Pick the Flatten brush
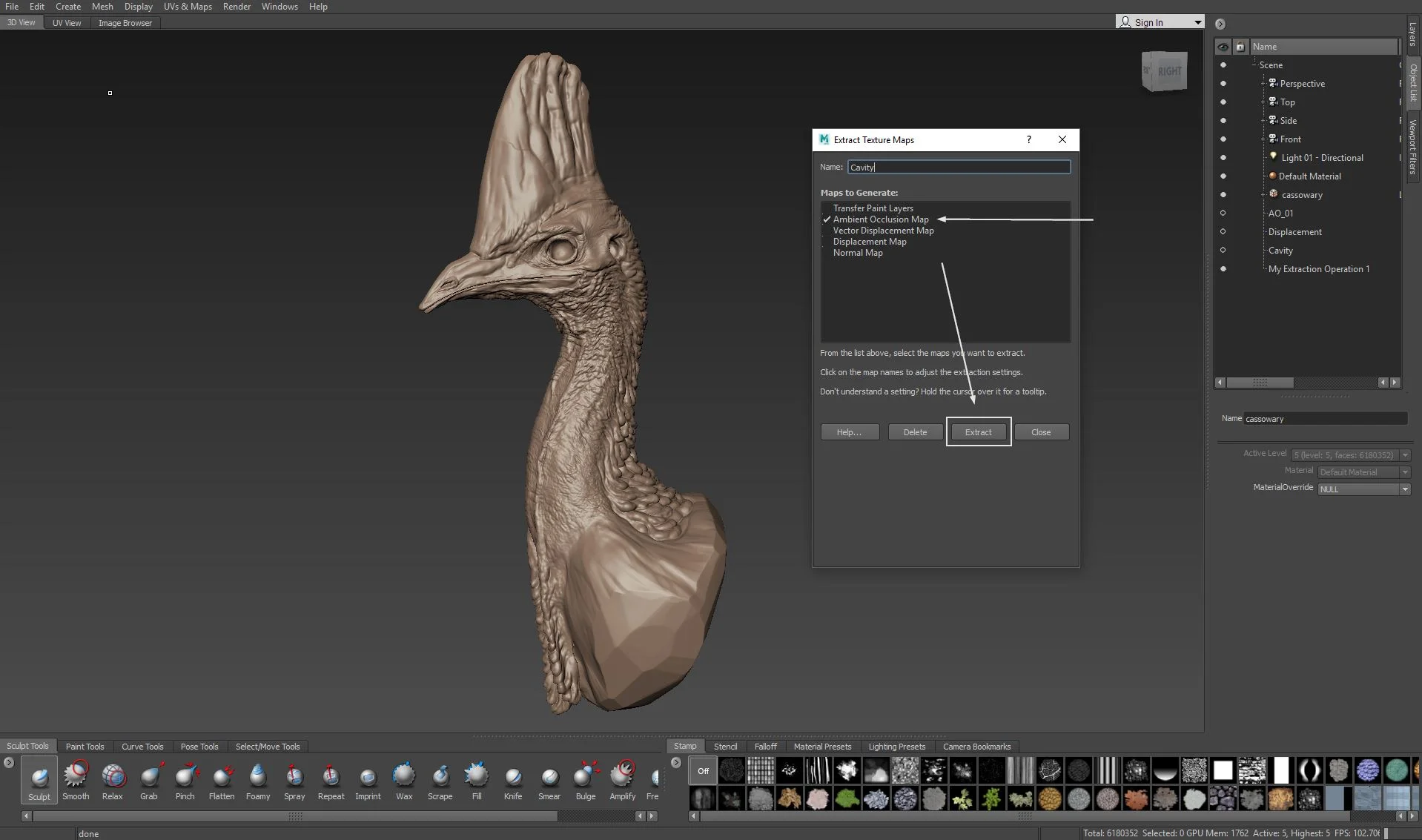Image resolution: width=1422 pixels, height=840 pixels. [x=222, y=778]
